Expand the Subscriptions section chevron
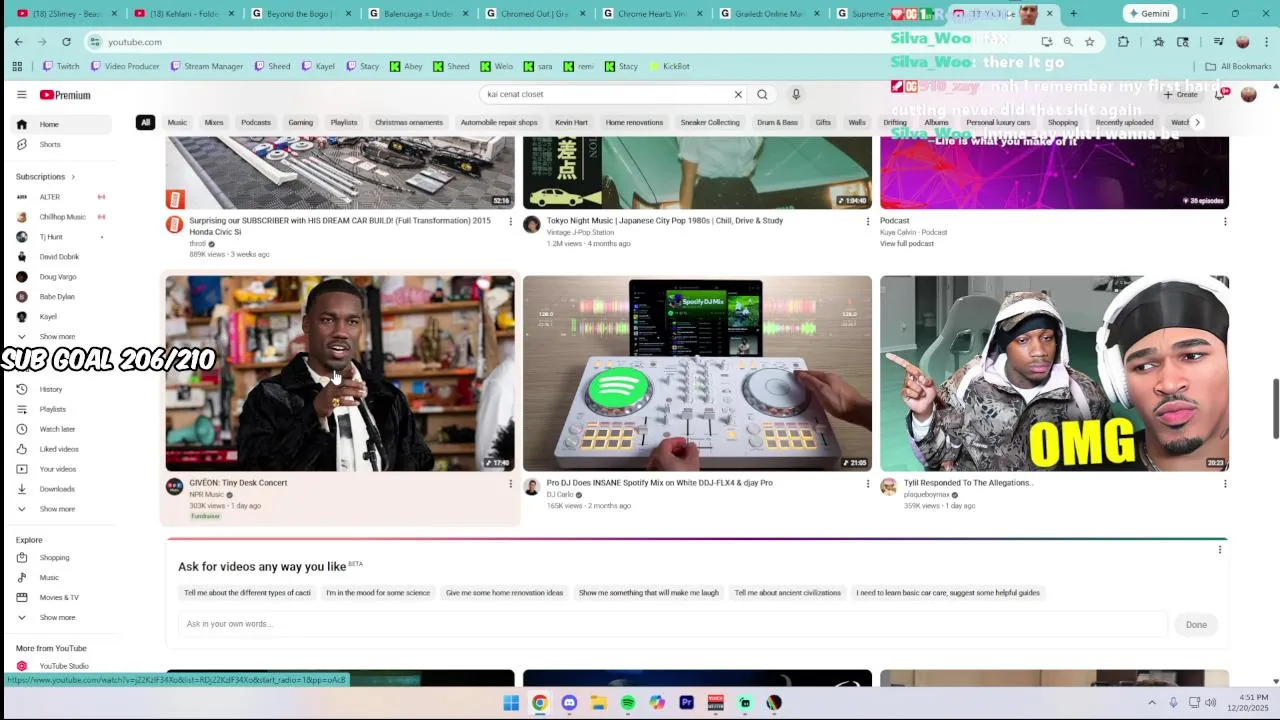Viewport: 1280px width, 720px height. 73,177
